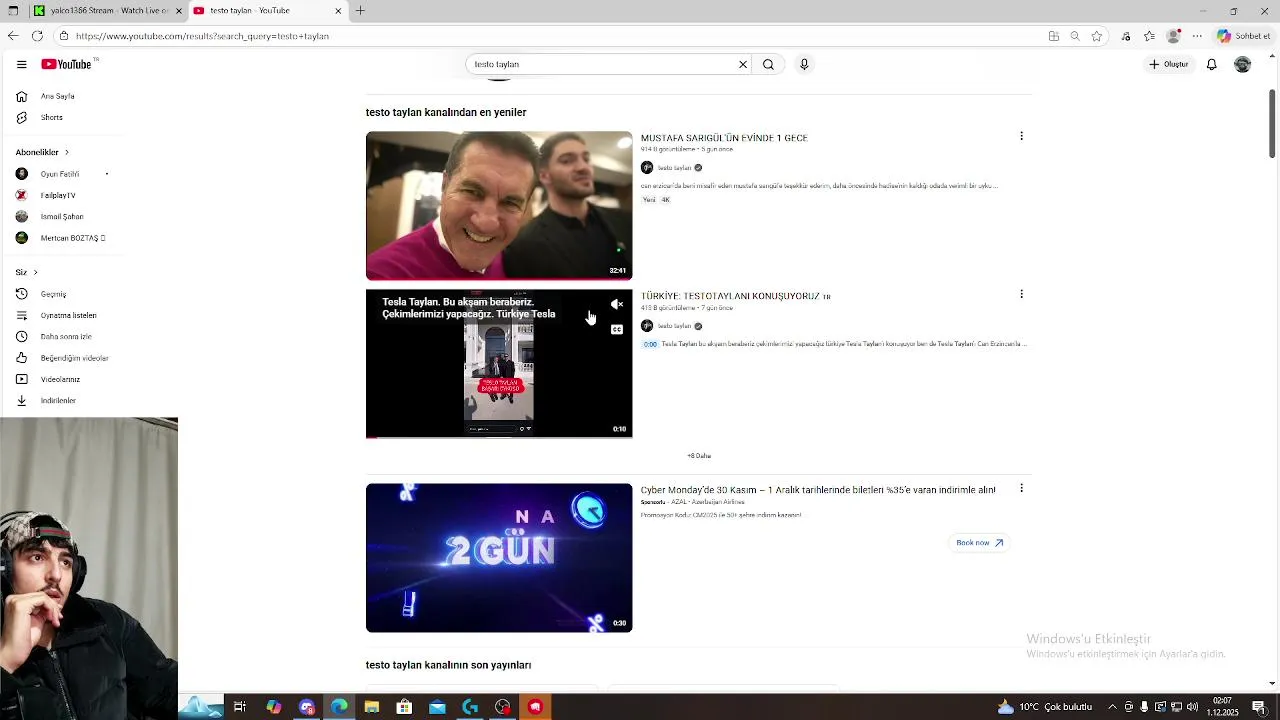This screenshot has height=720, width=1280.
Task: Open YouTube account avatar menu
Action: click(x=1242, y=64)
